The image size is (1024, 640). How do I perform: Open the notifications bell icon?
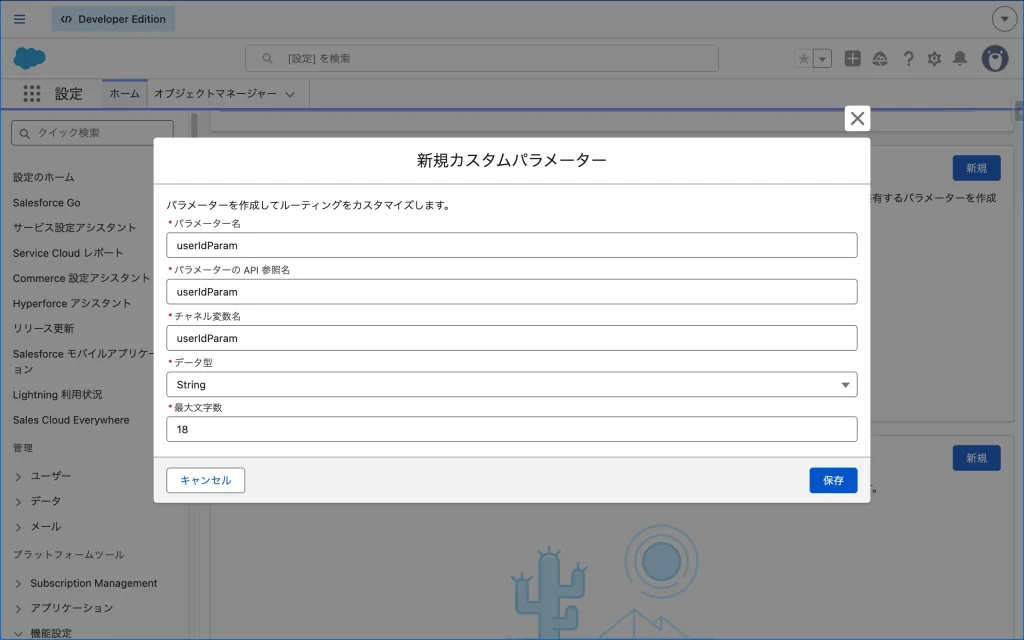(x=960, y=59)
